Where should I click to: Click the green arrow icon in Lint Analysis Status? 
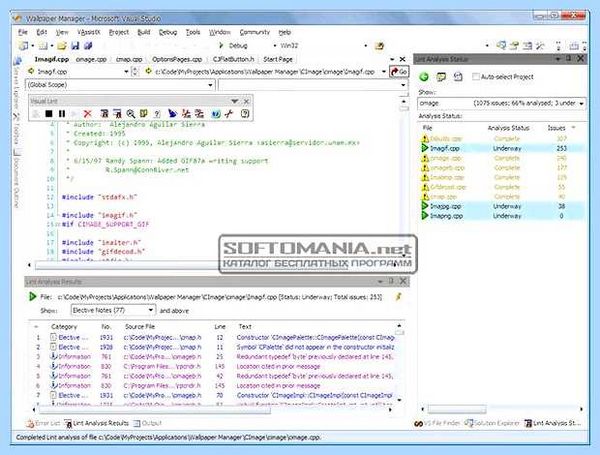(424, 77)
